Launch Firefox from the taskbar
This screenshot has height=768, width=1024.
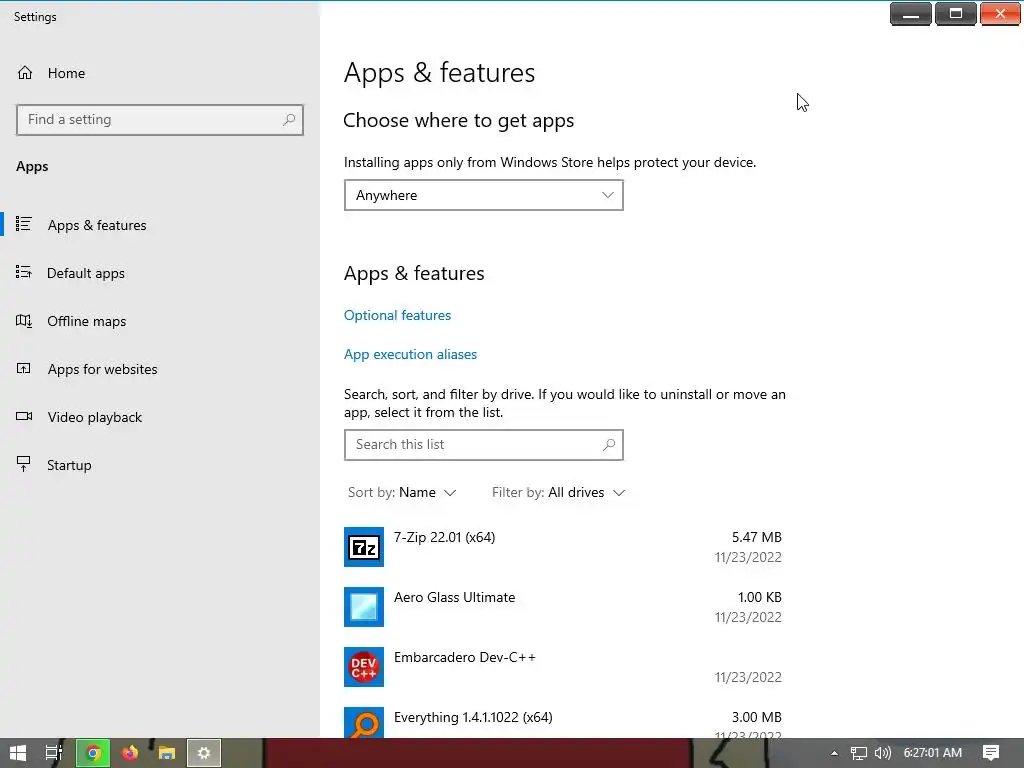(130, 753)
